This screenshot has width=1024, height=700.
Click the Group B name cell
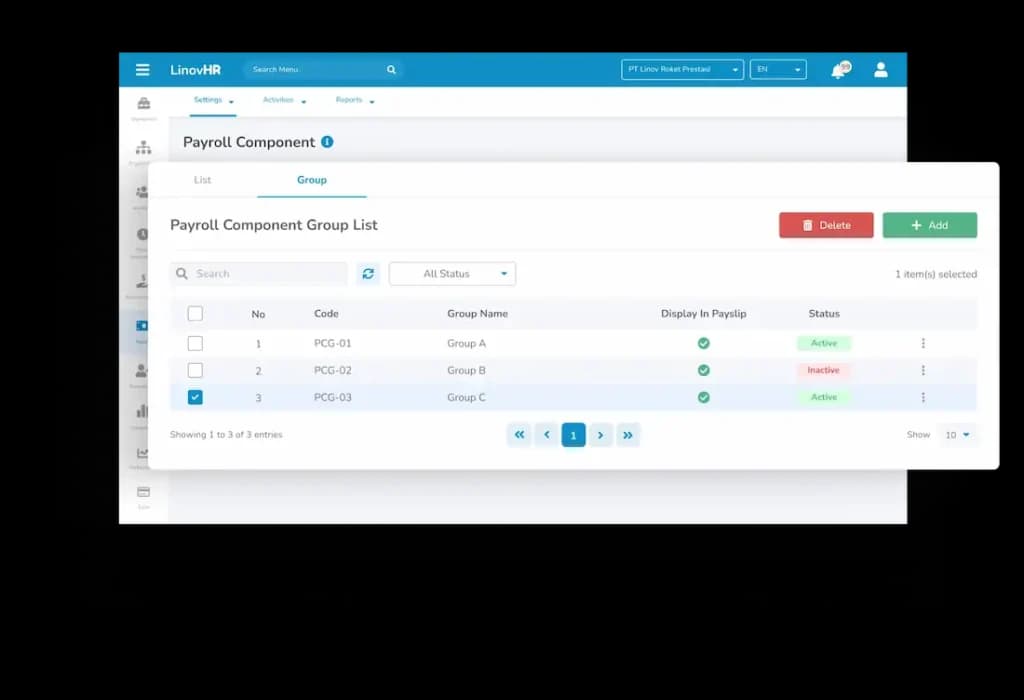[x=466, y=370]
